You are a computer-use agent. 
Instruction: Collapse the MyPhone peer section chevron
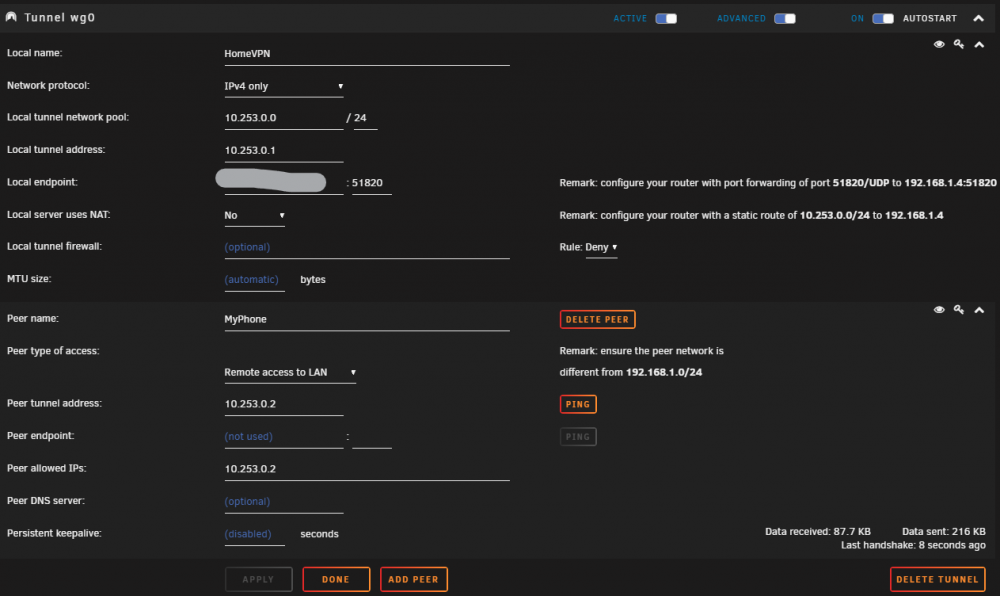point(979,310)
